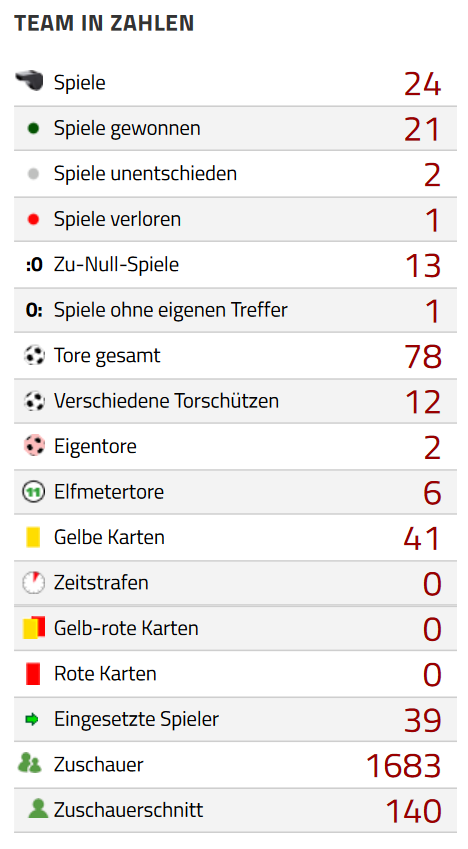The height and width of the screenshot is (849, 468).
Task: Click the pink ball icon for Eigentore
Action: (34, 447)
